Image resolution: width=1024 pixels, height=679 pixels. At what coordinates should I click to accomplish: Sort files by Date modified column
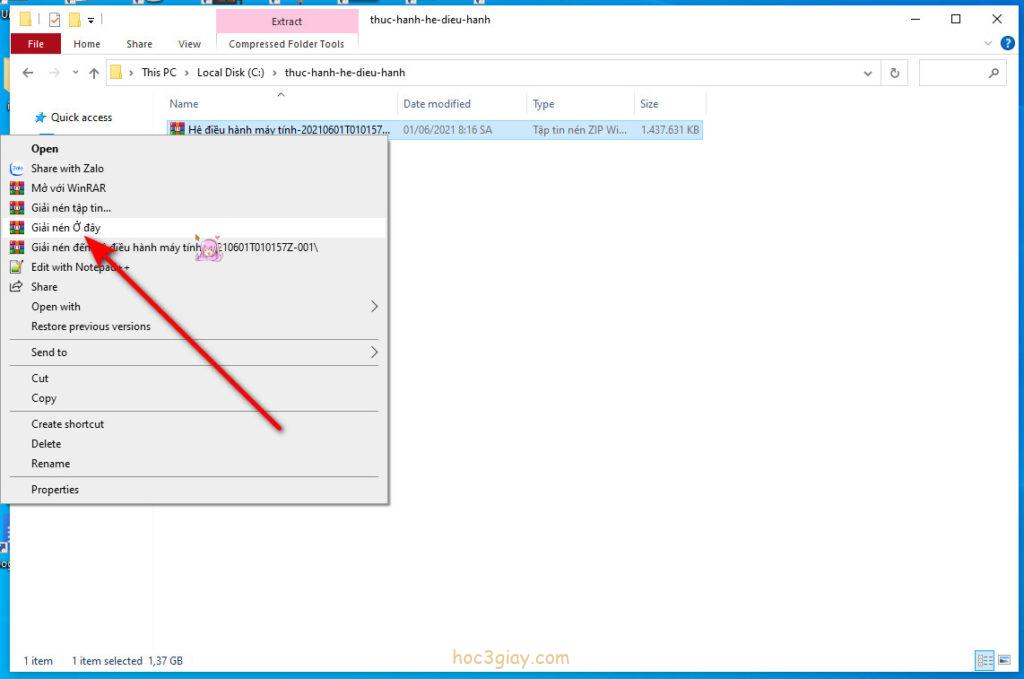tap(437, 104)
